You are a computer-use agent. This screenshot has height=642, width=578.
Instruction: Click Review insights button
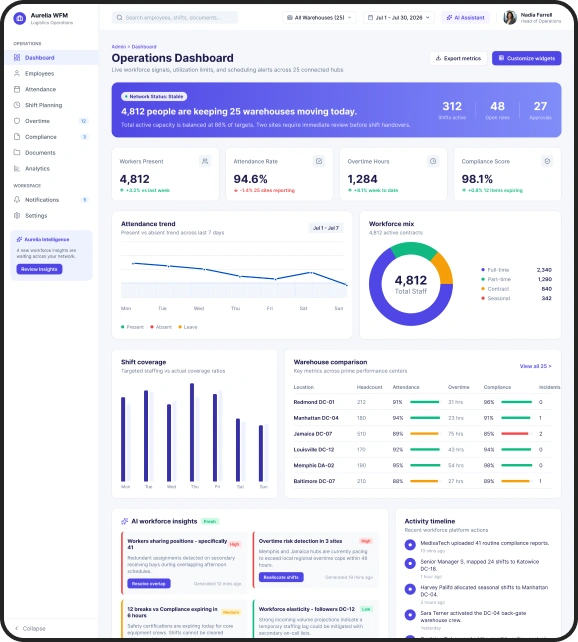click(x=39, y=269)
